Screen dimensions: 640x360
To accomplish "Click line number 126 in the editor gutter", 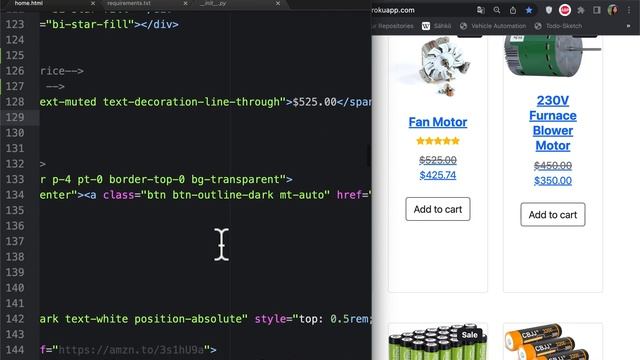I will 15,71.
